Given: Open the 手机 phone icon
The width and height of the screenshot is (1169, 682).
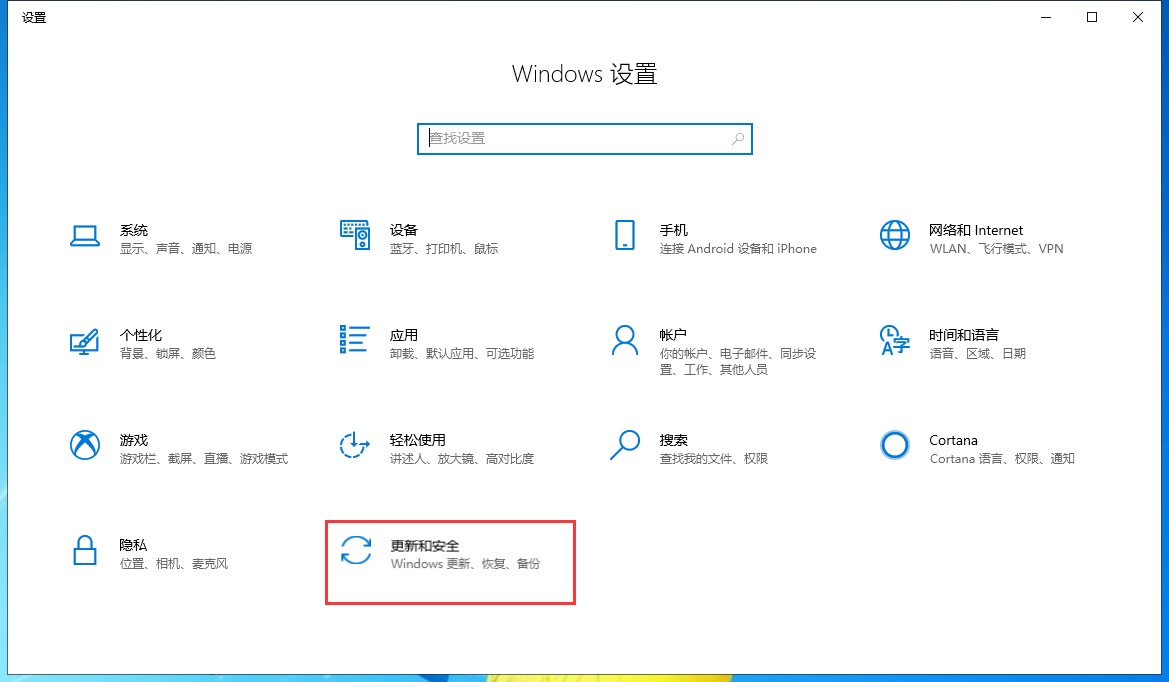Looking at the screenshot, I should click(x=625, y=235).
